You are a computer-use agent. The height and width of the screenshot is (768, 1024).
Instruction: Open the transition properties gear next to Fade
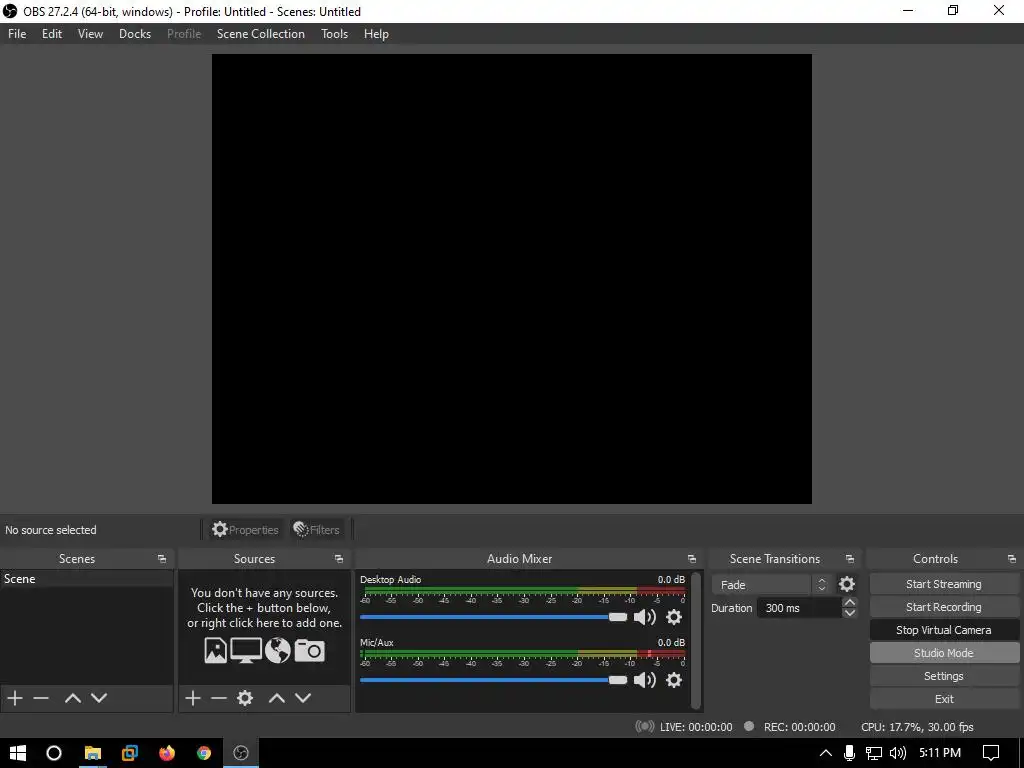click(846, 584)
